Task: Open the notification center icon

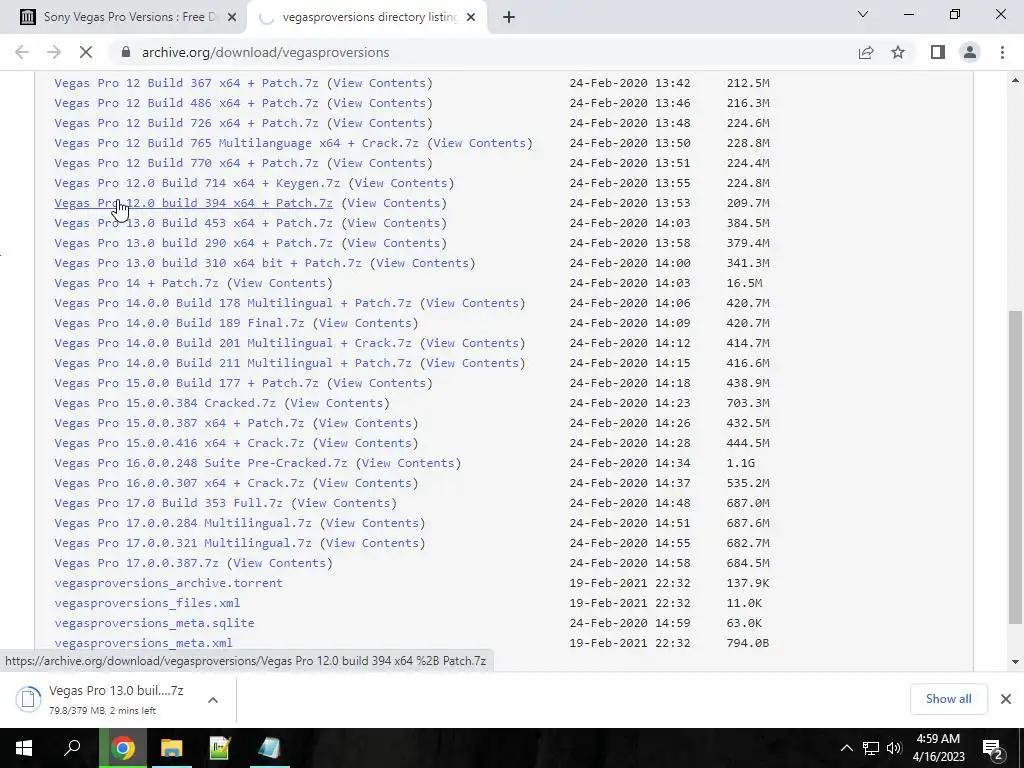Action: (992, 748)
